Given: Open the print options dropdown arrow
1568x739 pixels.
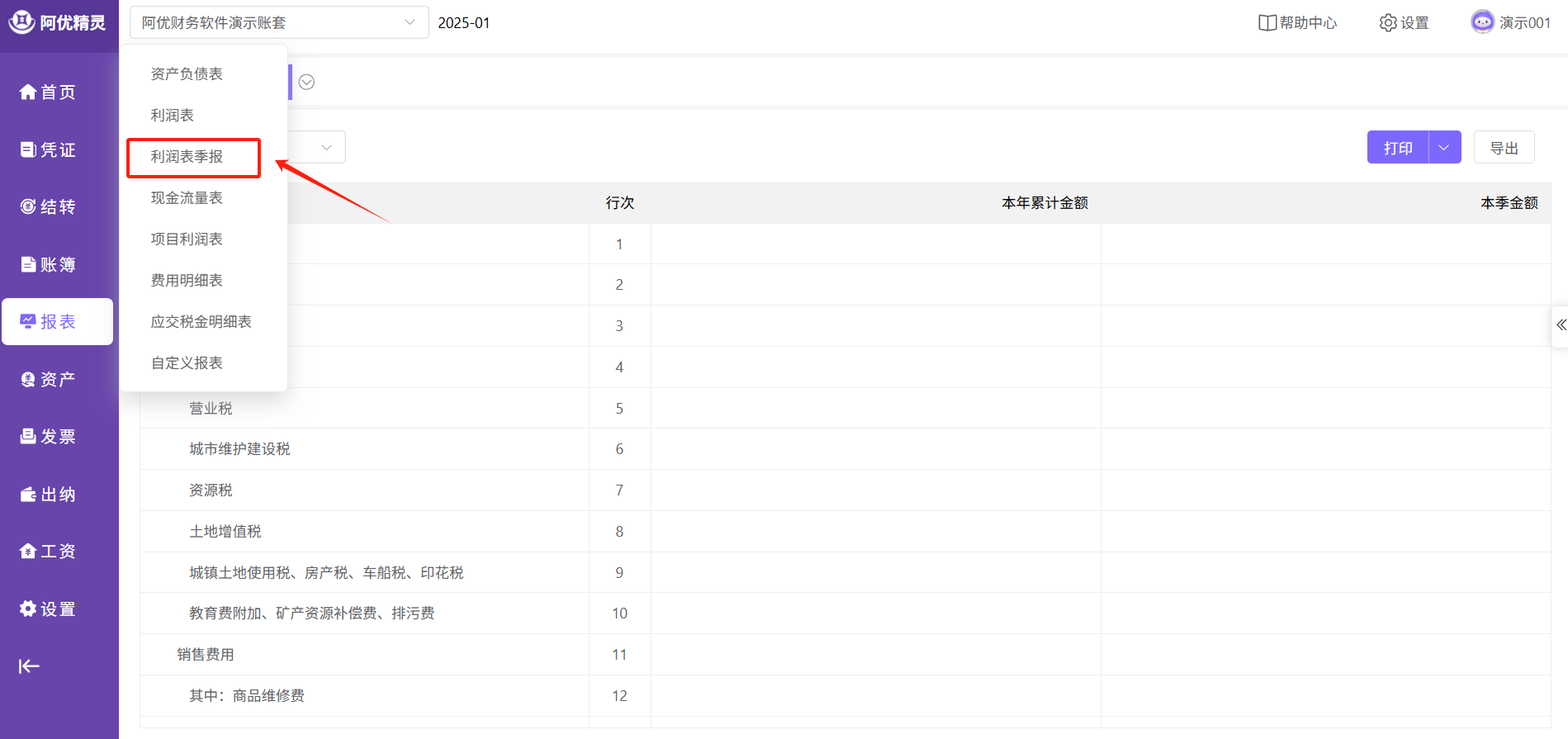Looking at the screenshot, I should click(1444, 148).
